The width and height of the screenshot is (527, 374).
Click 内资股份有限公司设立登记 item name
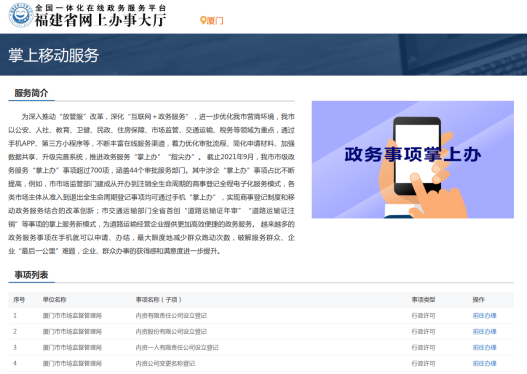pos(171,332)
